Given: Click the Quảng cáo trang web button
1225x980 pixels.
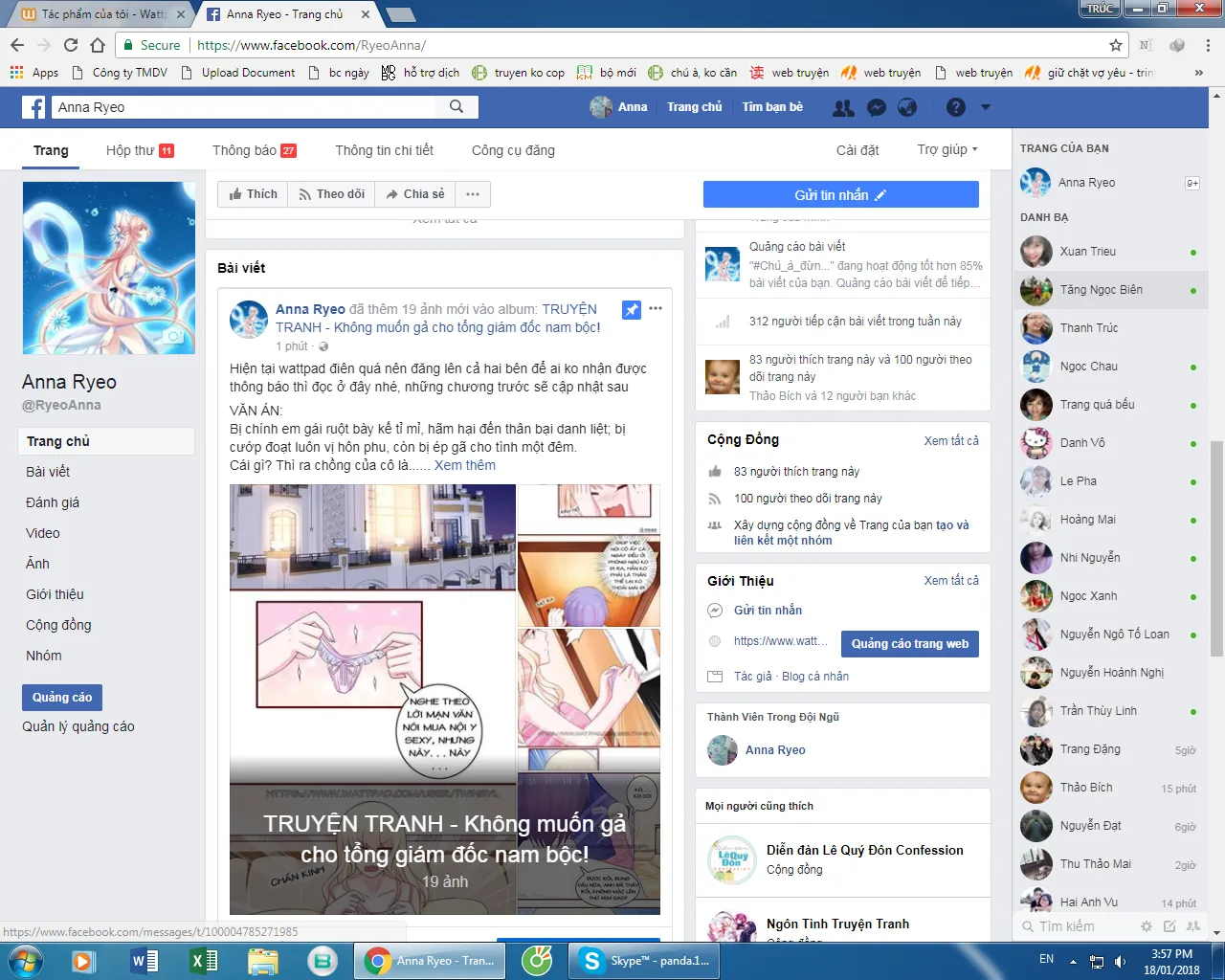Looking at the screenshot, I should 909,644.
